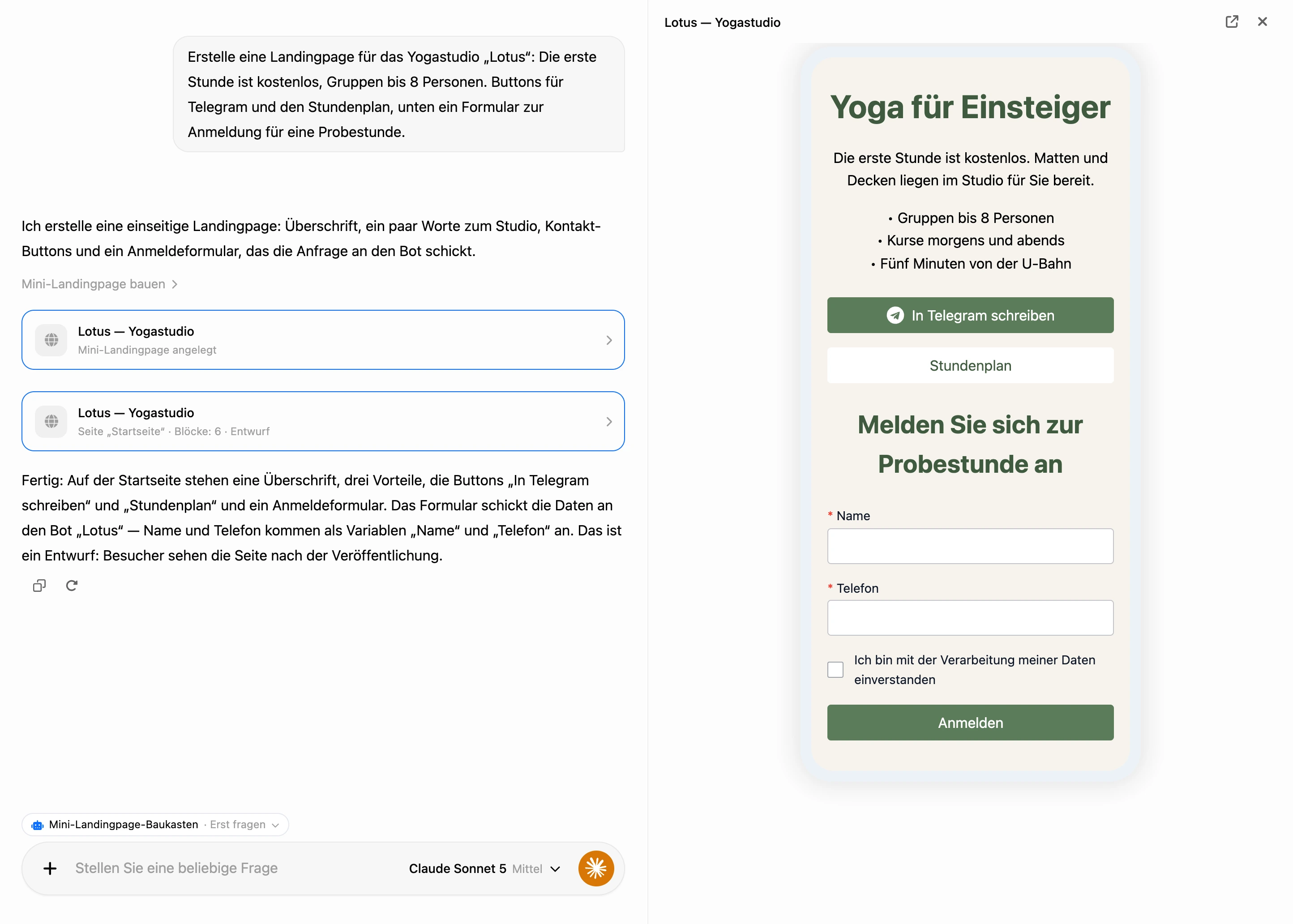Open preview in new window icon

click(x=1231, y=21)
